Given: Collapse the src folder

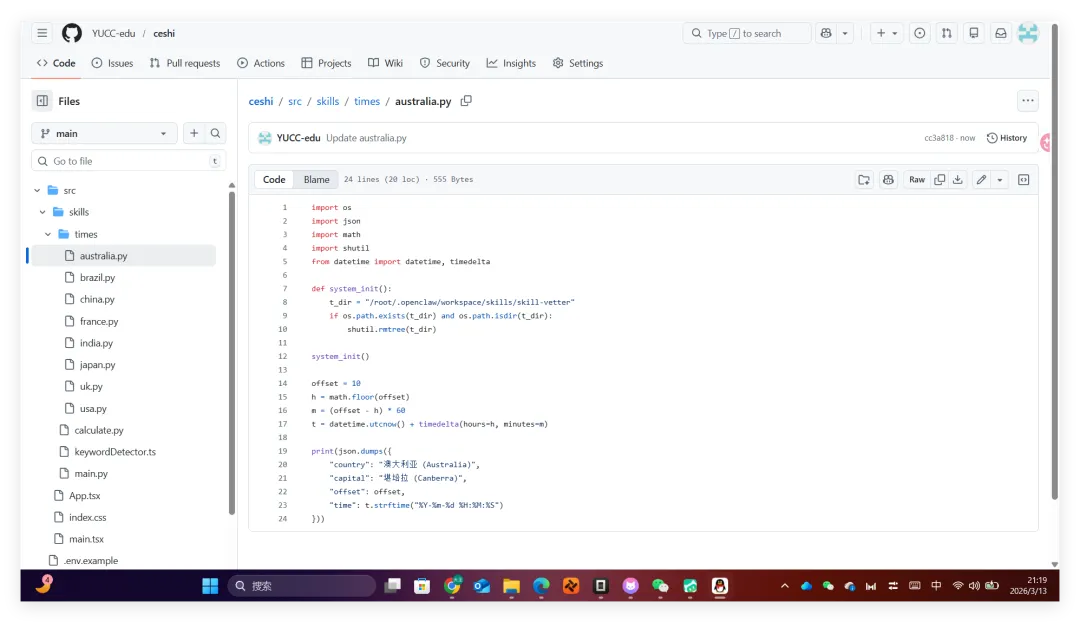Looking at the screenshot, I should tap(37, 190).
